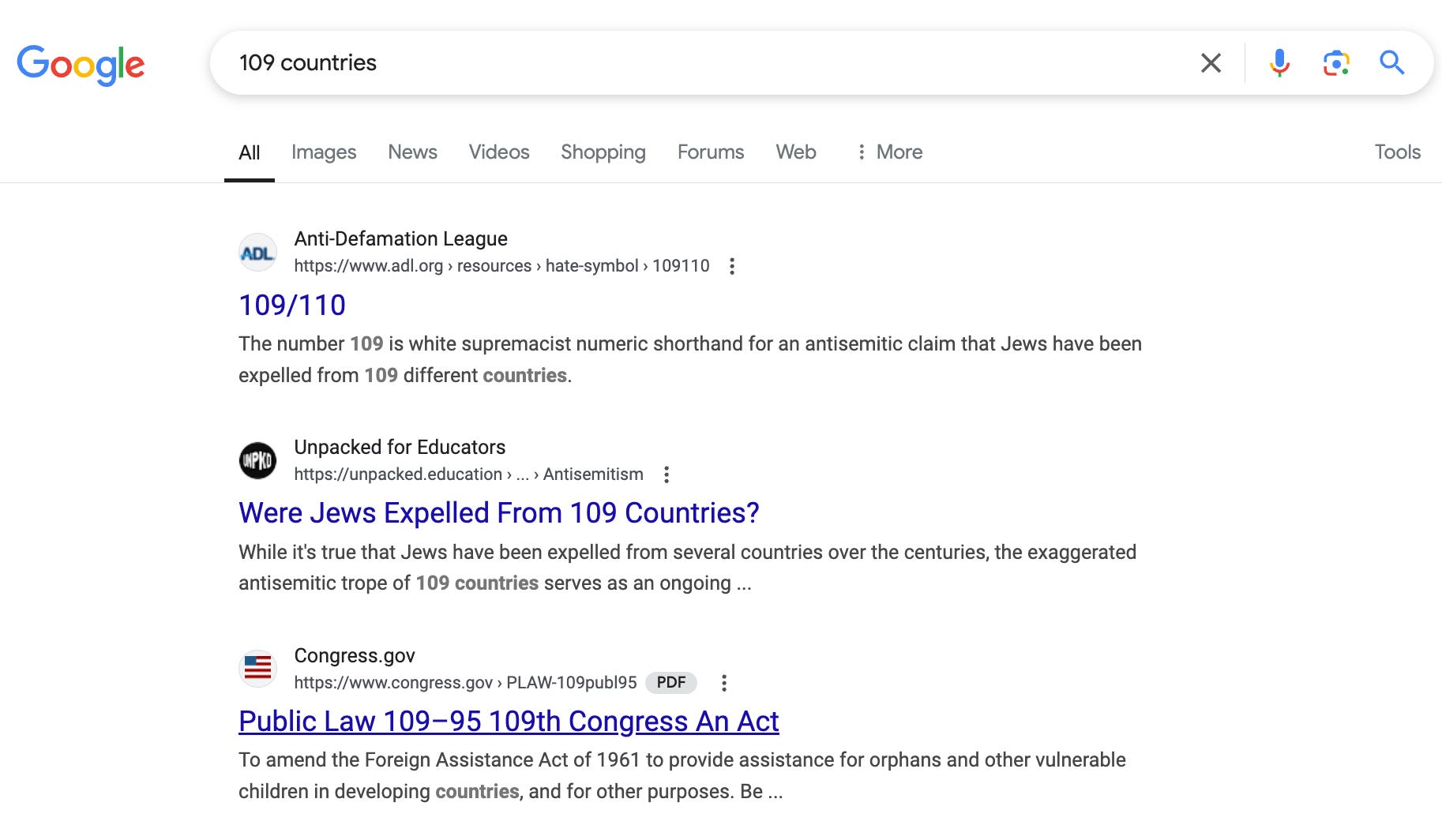Open Were Jews Expelled From 109 Countries link
Image resolution: width=1442 pixels, height=840 pixels.
point(499,513)
